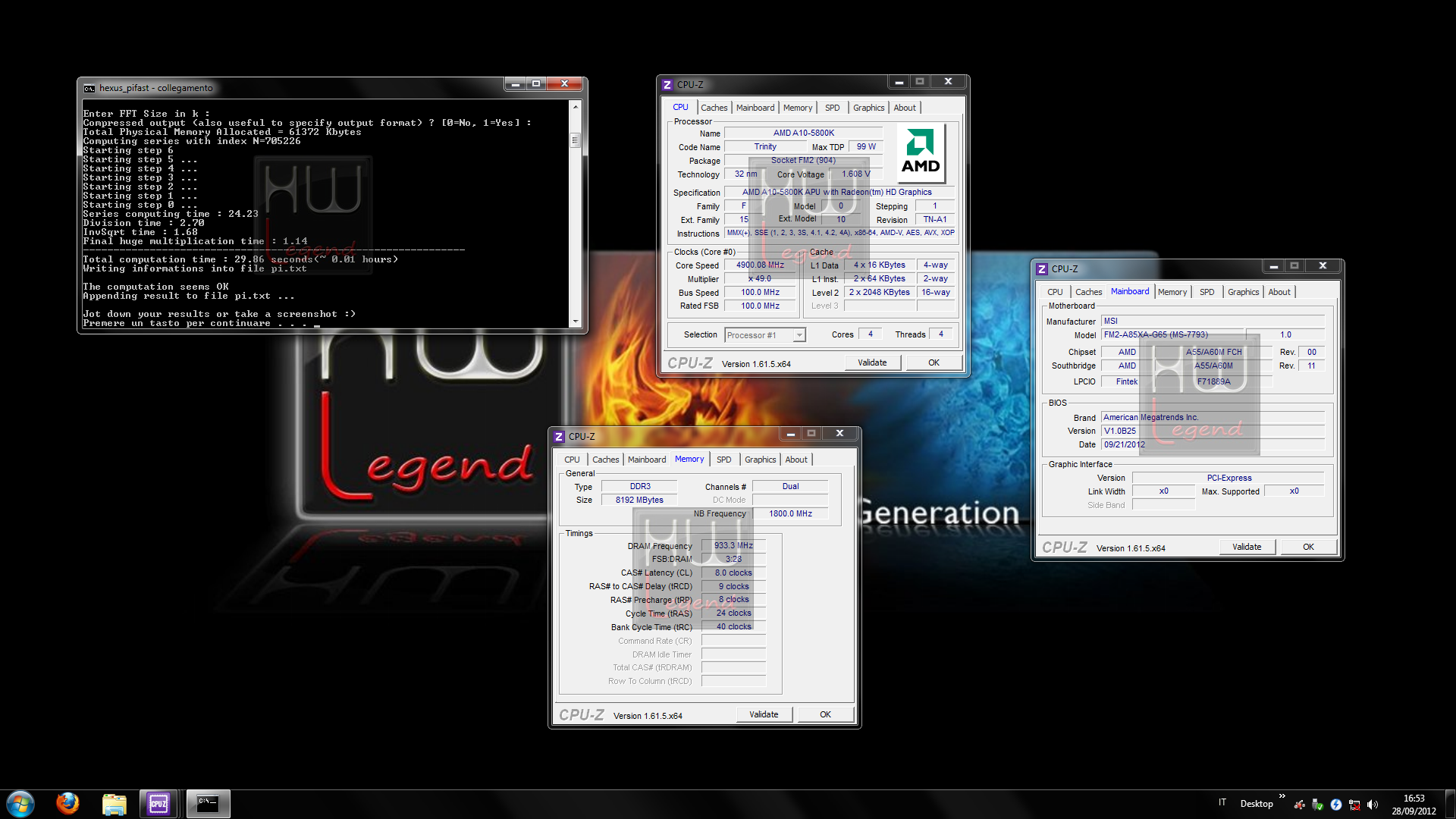Click Total computation time line in console
This screenshot has width=1456, height=819.
[240, 259]
